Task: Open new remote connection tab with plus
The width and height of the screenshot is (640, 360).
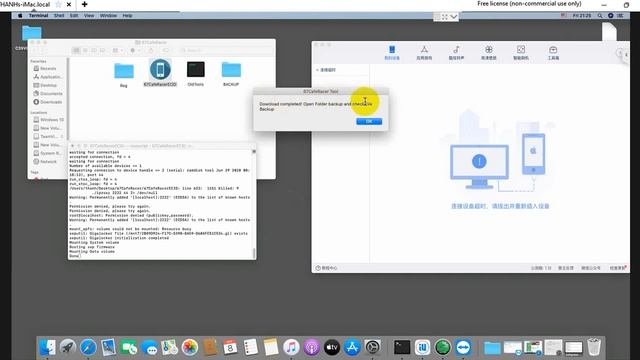Action: pos(84,4)
